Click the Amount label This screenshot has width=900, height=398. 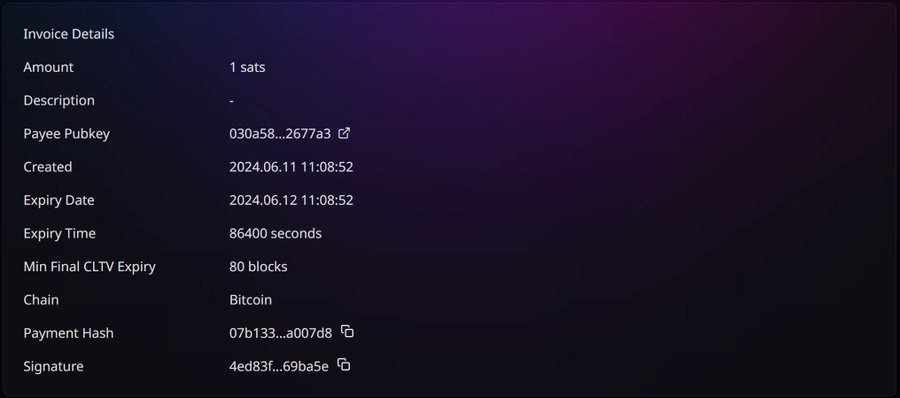point(49,67)
